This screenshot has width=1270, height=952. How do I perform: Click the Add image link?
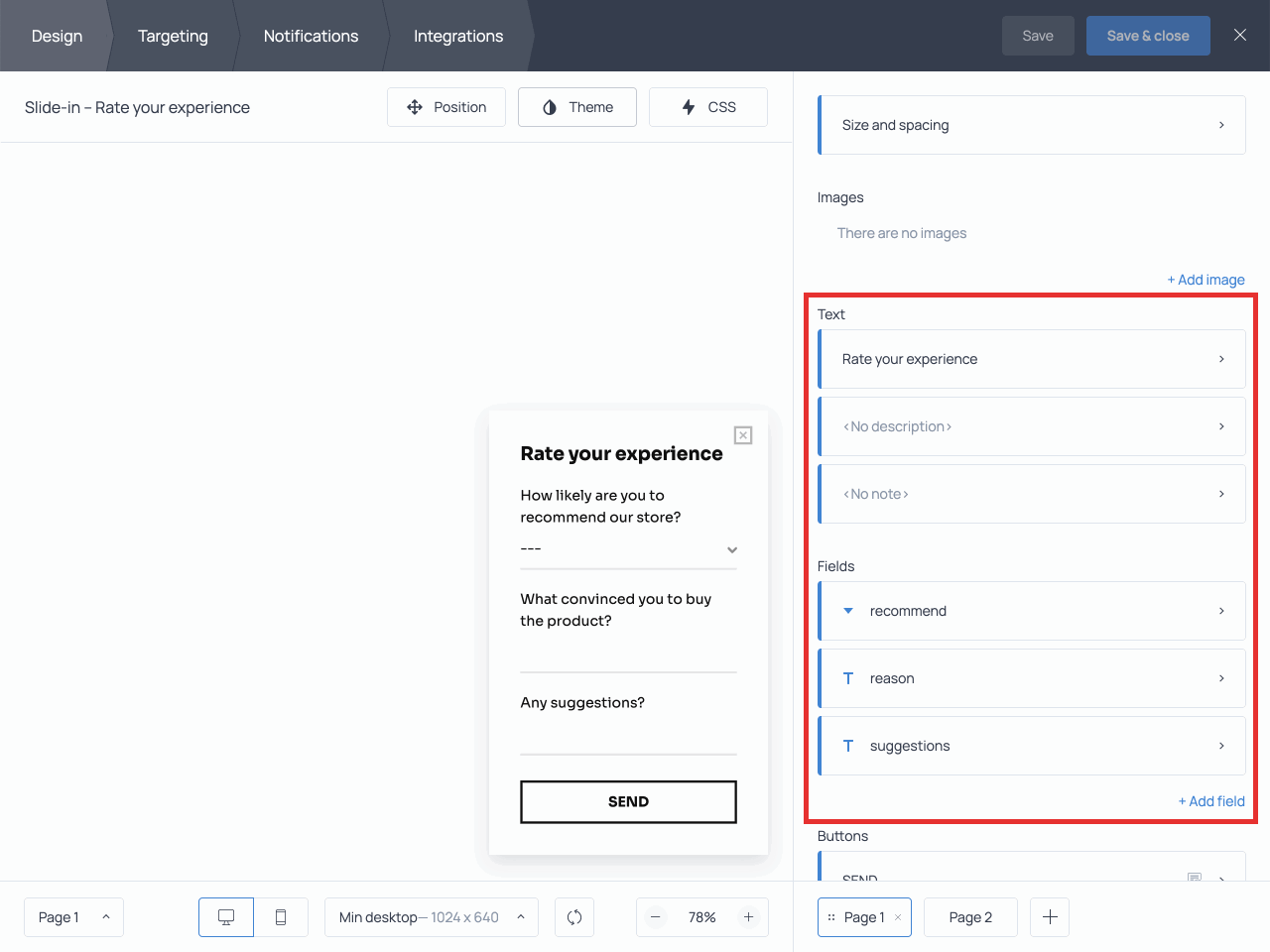(x=1206, y=280)
